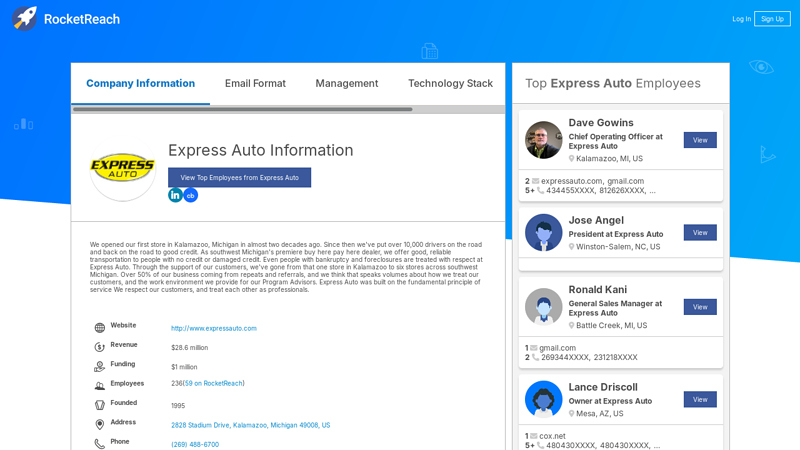
Task: Click Ronald Kani's phone icon
Action: pos(535,357)
